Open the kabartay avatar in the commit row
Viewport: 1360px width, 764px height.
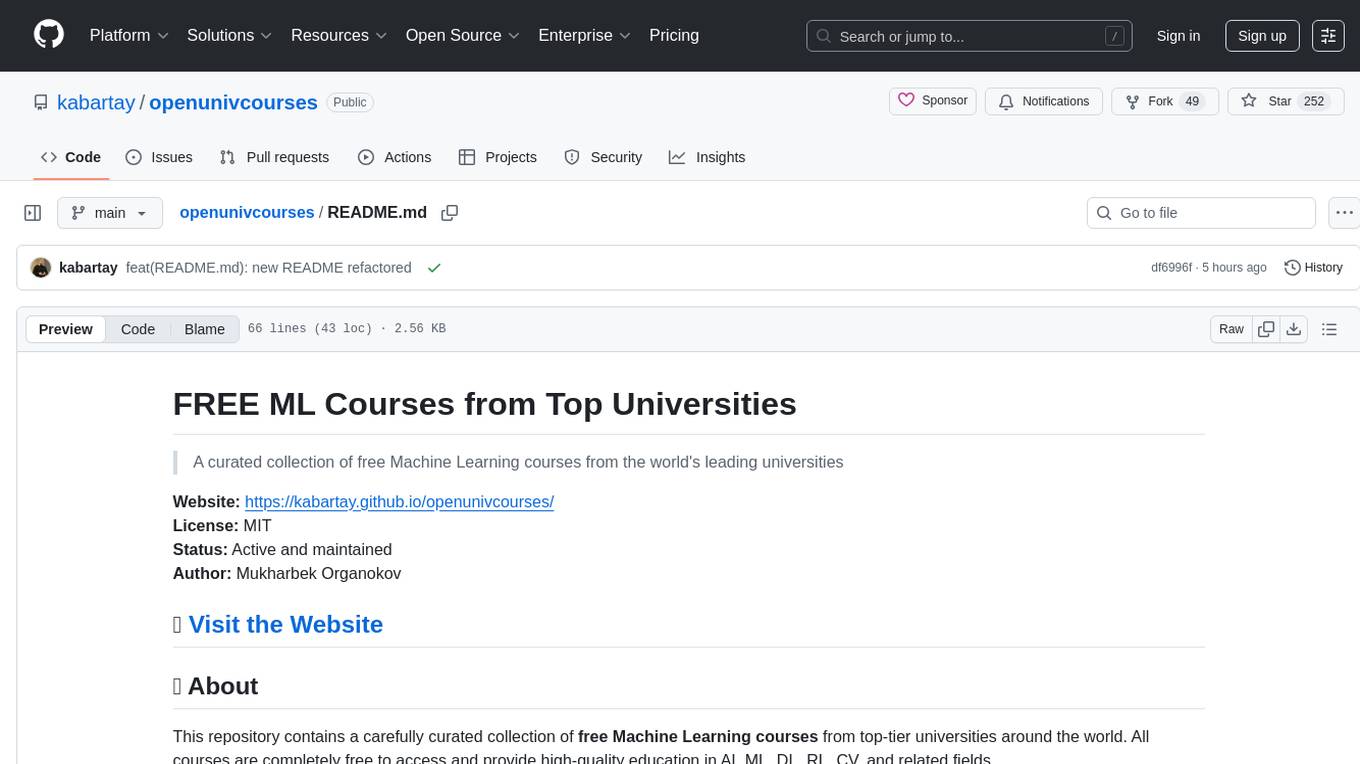pyautogui.click(x=41, y=268)
